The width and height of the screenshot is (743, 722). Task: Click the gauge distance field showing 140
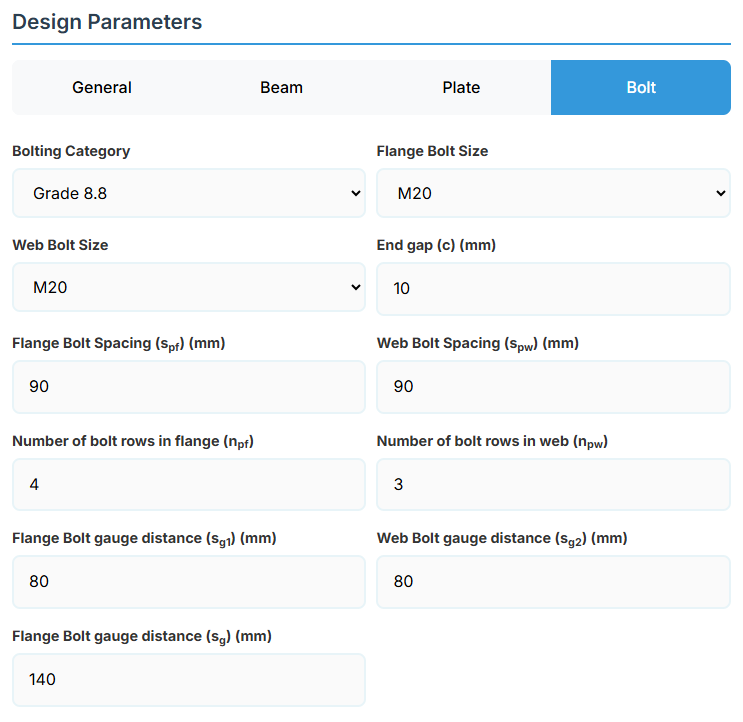click(x=189, y=679)
